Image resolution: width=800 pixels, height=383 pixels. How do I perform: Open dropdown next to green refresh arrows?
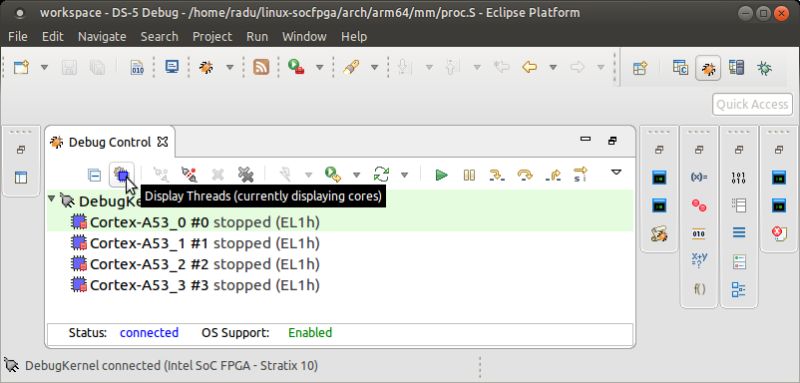404,175
